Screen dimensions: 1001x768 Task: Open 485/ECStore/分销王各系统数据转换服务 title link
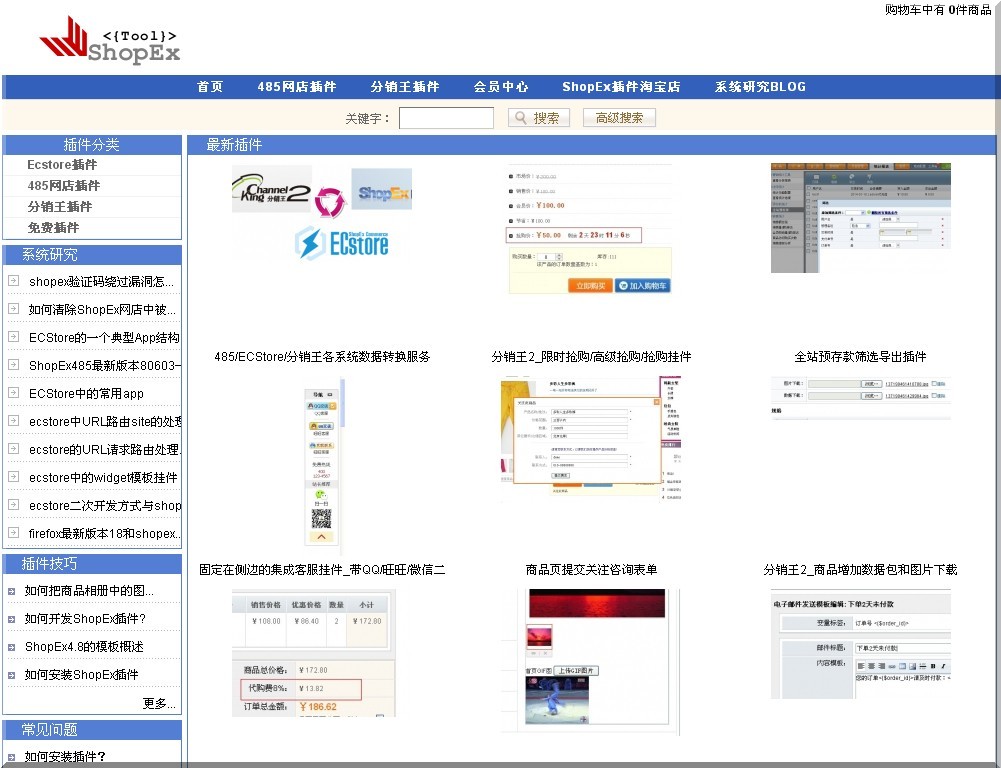point(322,357)
